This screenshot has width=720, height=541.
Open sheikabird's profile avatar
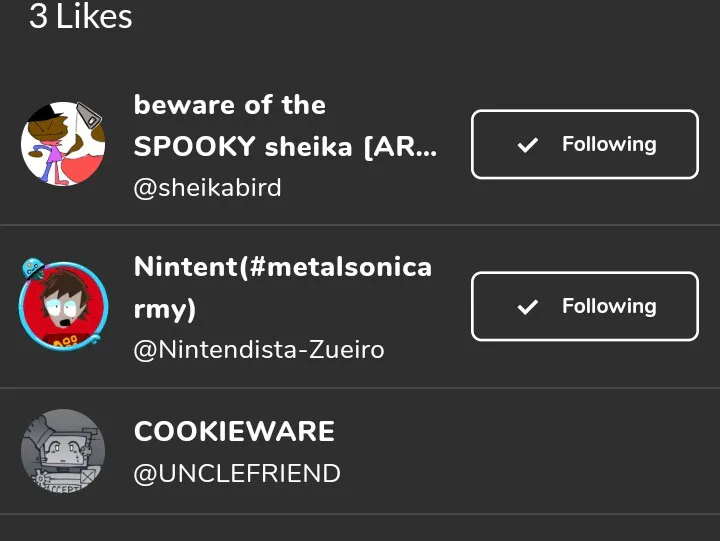(x=63, y=144)
